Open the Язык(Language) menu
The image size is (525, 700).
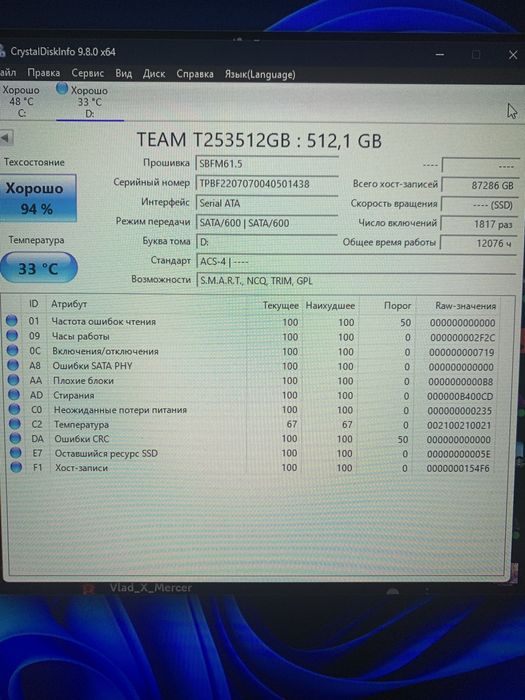(x=260, y=74)
